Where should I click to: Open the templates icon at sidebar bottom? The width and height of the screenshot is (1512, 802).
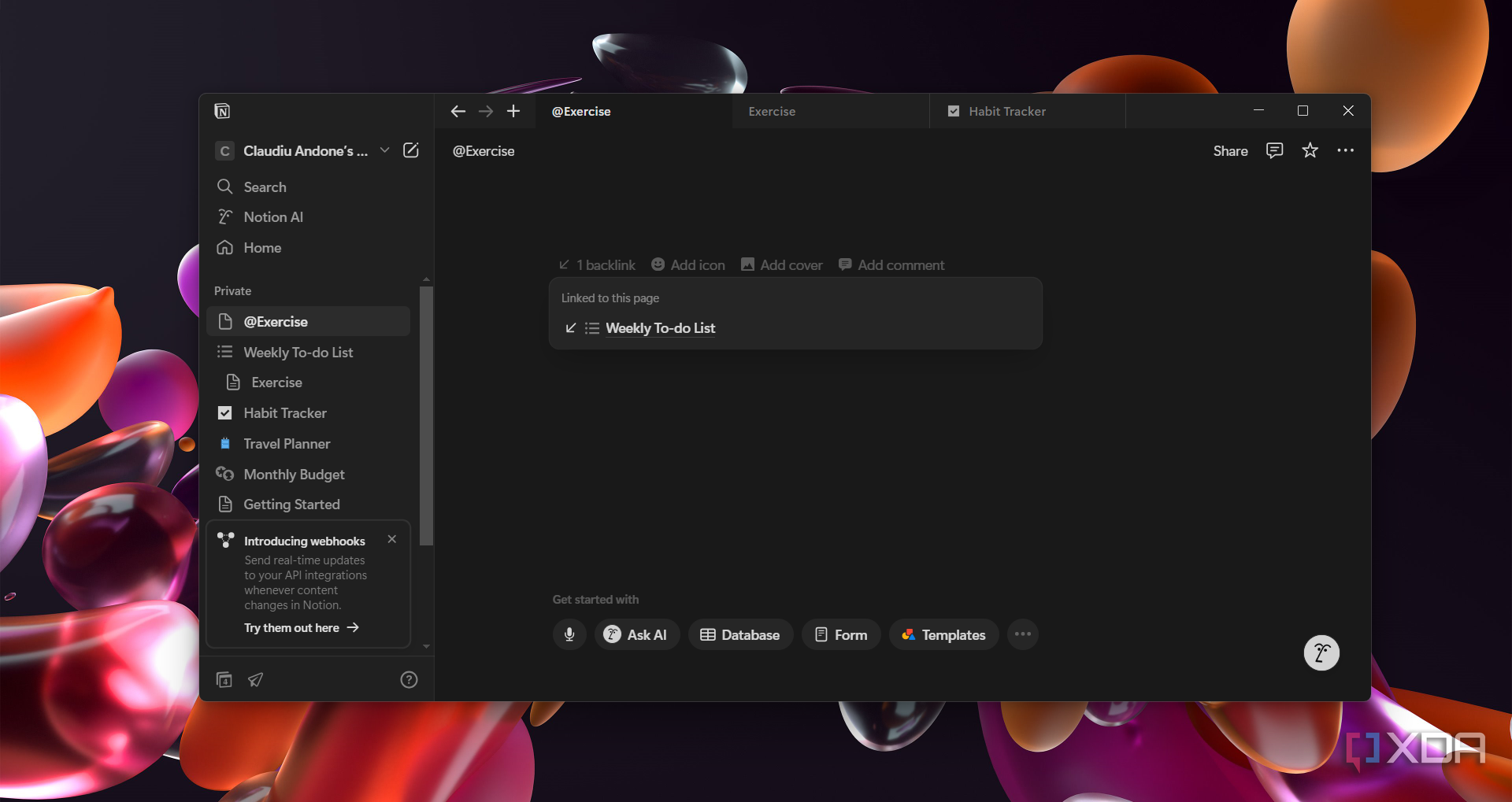(x=224, y=679)
